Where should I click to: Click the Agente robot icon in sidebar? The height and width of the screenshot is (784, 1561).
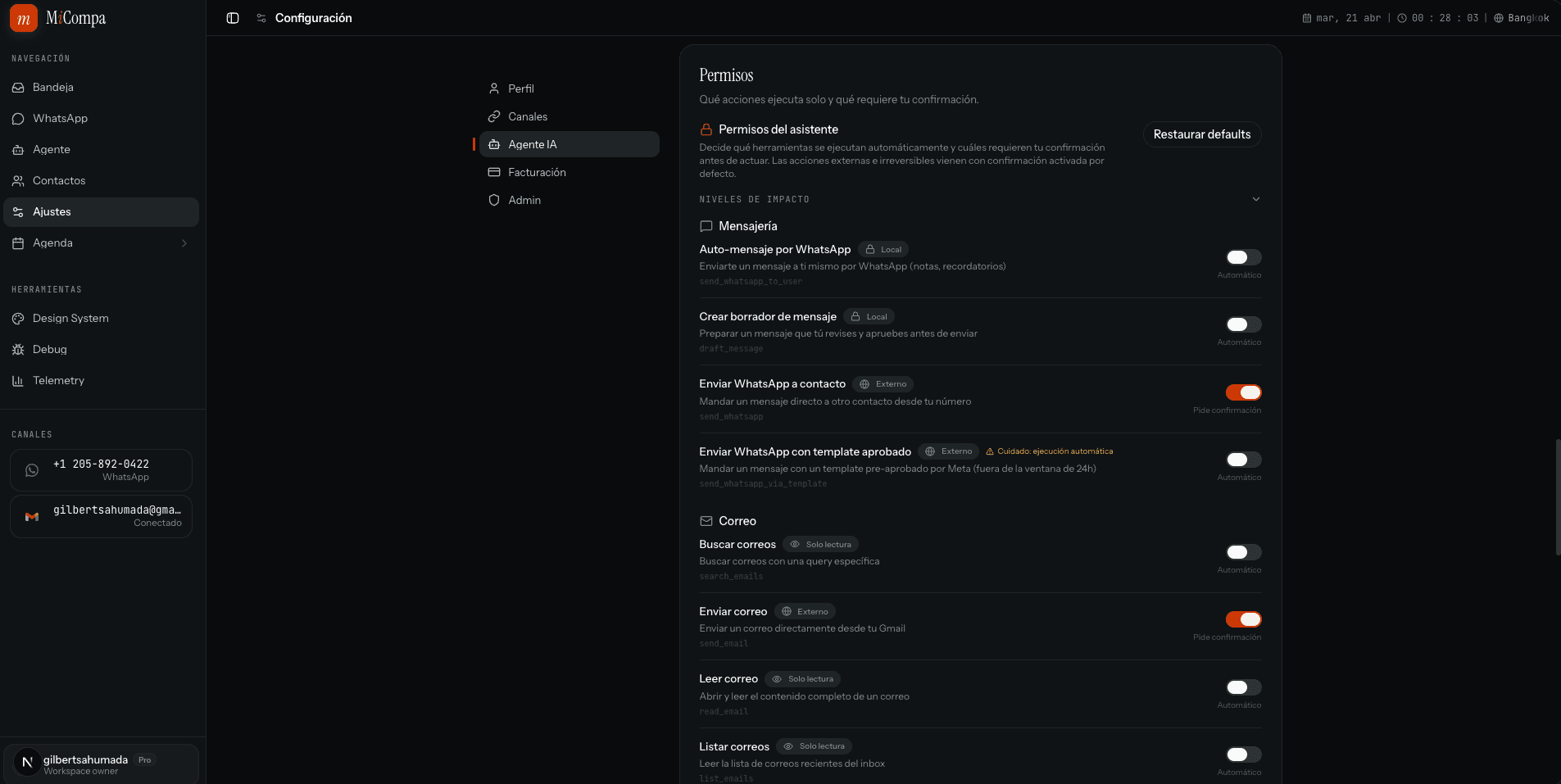click(x=18, y=150)
